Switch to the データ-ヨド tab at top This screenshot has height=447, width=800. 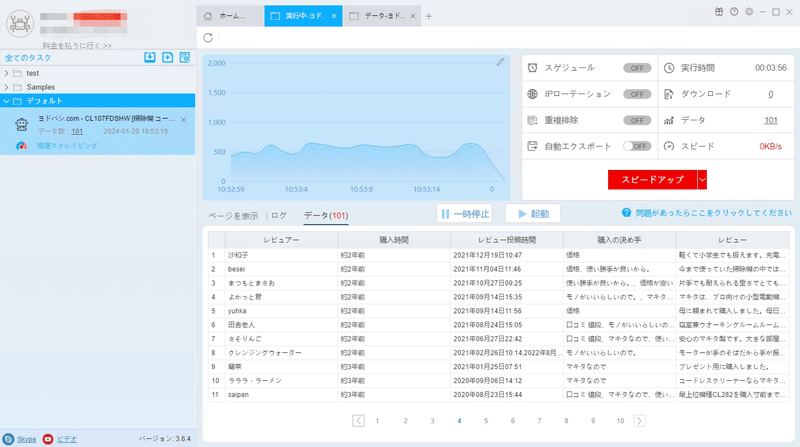click(383, 16)
